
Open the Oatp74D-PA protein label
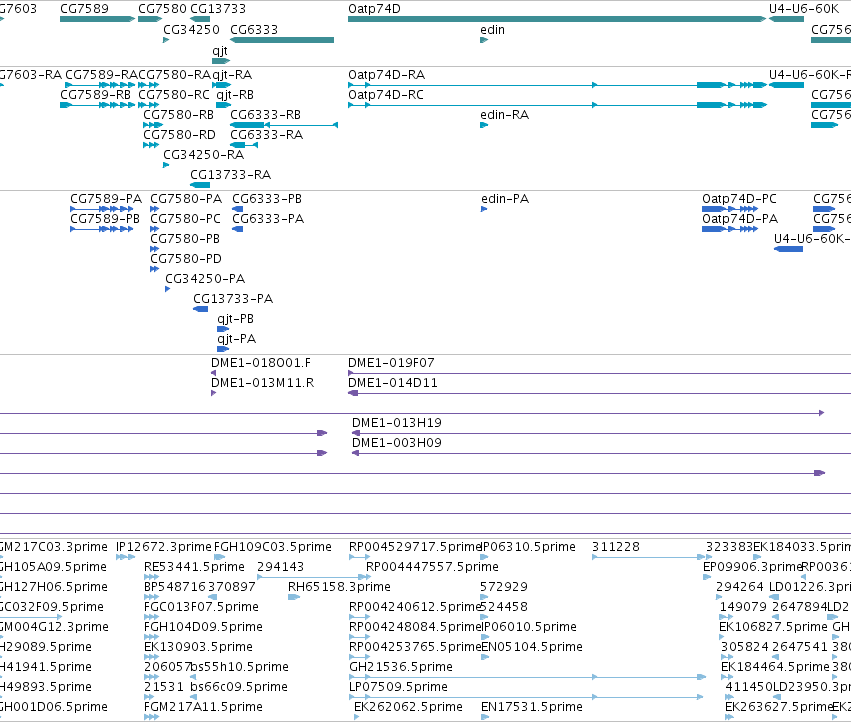point(740,219)
